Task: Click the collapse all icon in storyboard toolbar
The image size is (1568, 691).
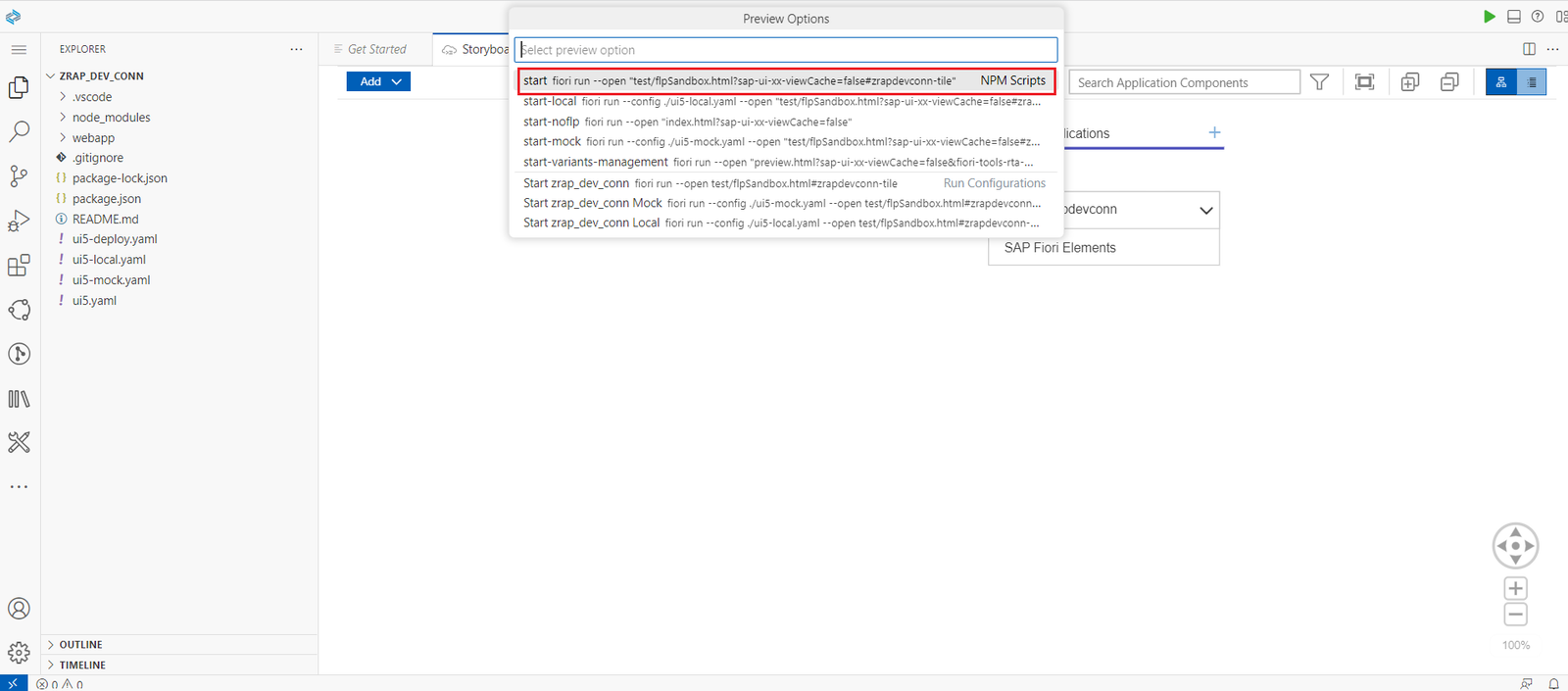Action: pyautogui.click(x=1449, y=82)
